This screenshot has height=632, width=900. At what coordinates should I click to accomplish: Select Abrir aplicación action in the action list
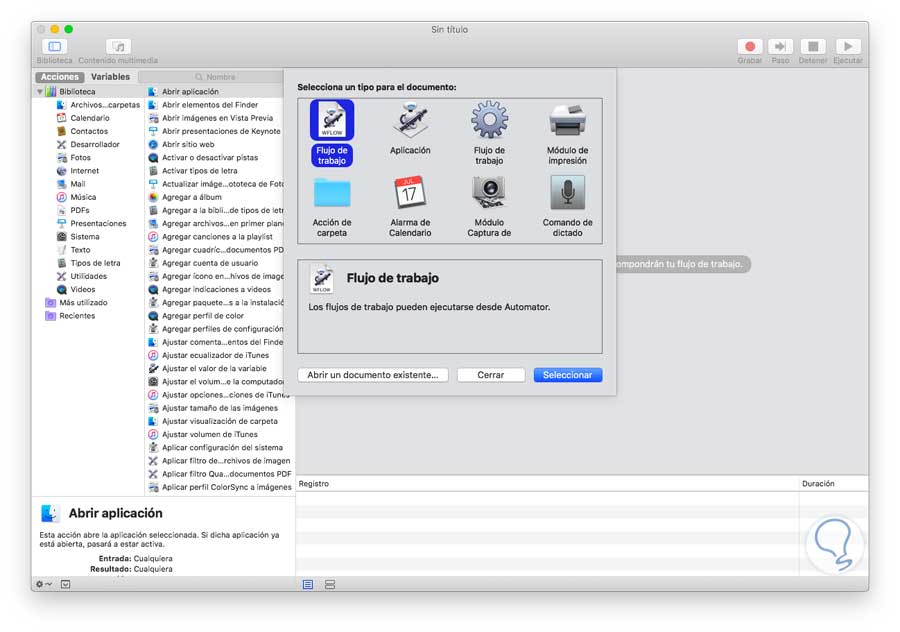click(215, 92)
